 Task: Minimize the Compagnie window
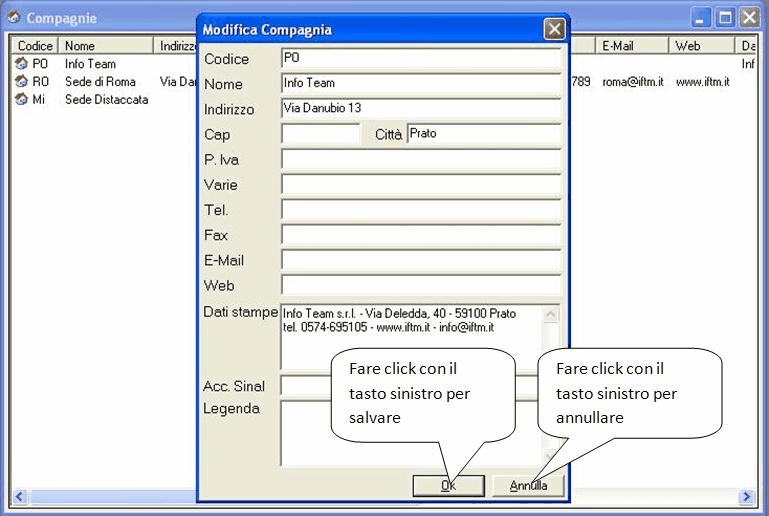700,18
